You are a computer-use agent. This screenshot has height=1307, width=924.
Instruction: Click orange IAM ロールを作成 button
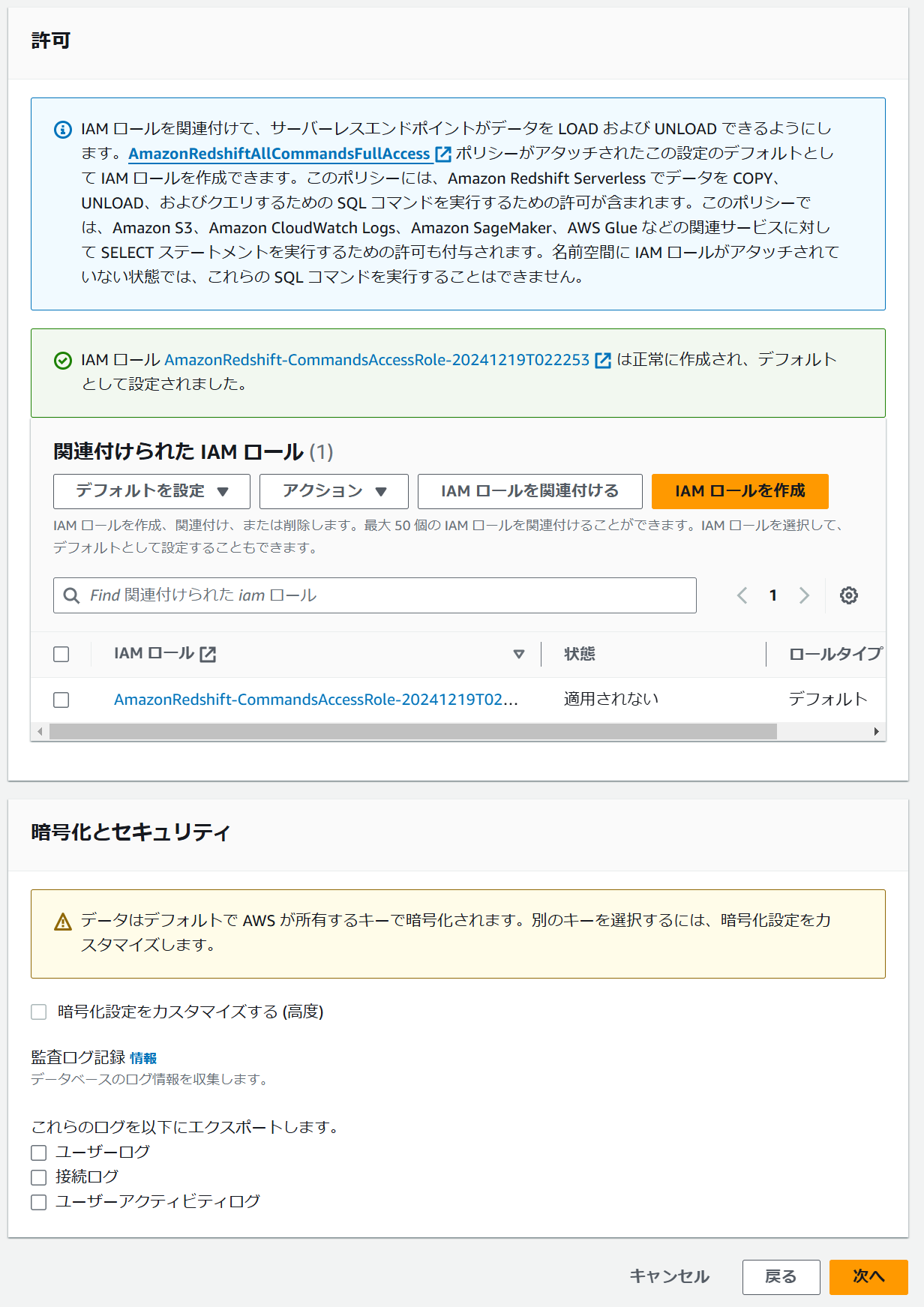point(739,491)
